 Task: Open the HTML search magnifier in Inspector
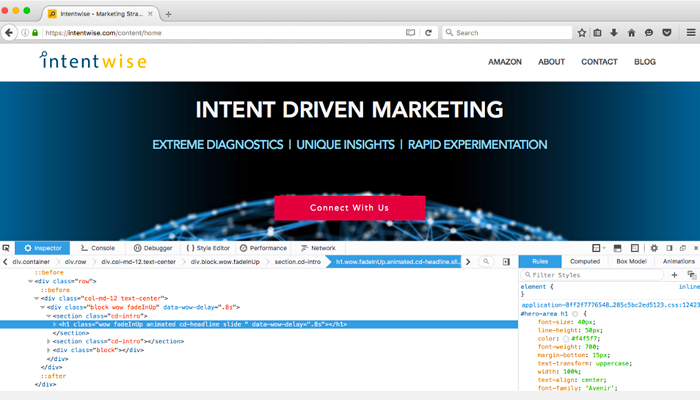[486, 262]
